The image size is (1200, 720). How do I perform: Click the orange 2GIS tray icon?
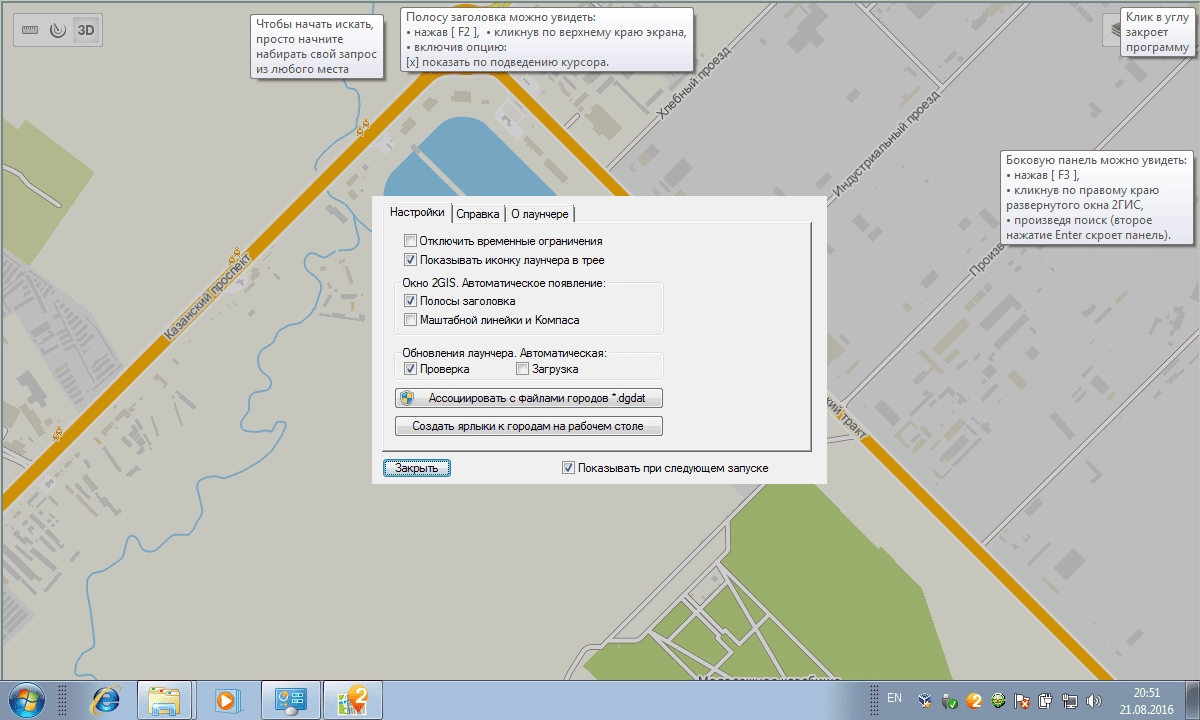coord(973,701)
